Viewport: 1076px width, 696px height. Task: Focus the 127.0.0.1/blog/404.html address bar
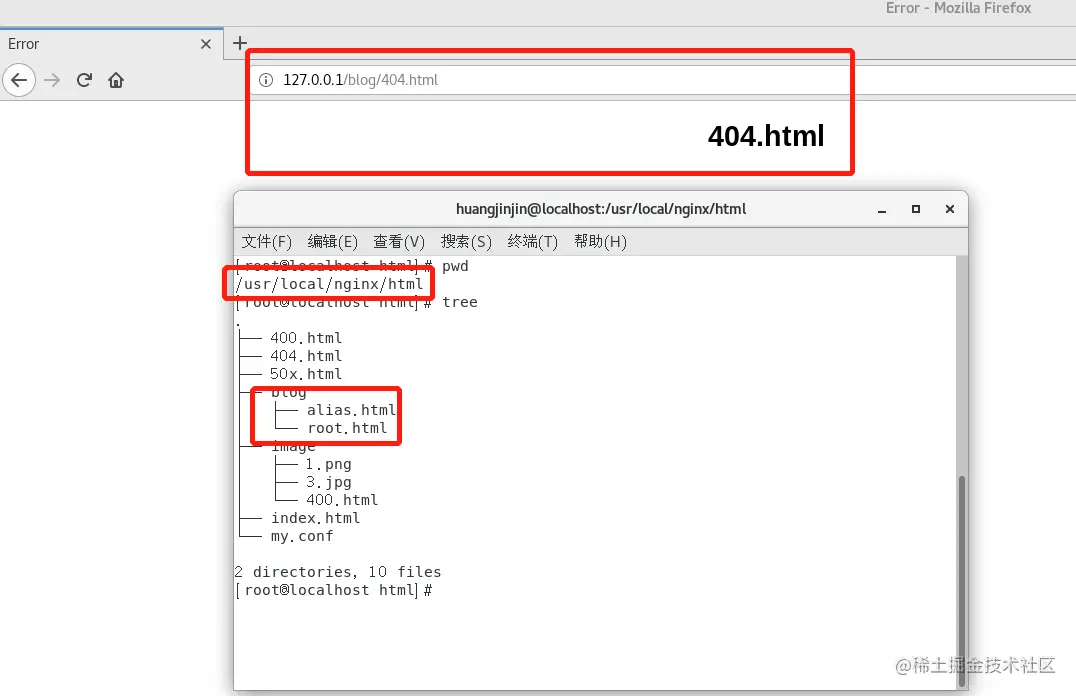[x=663, y=80]
